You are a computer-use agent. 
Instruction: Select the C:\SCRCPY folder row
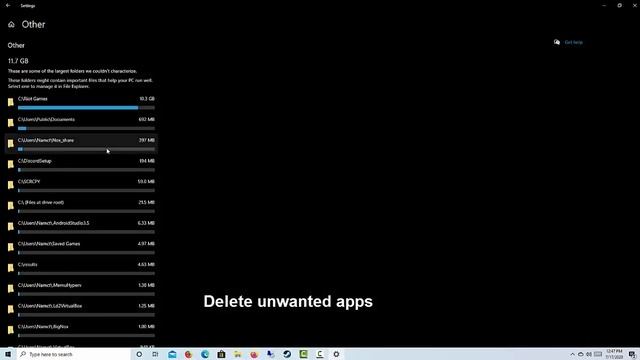[81, 185]
